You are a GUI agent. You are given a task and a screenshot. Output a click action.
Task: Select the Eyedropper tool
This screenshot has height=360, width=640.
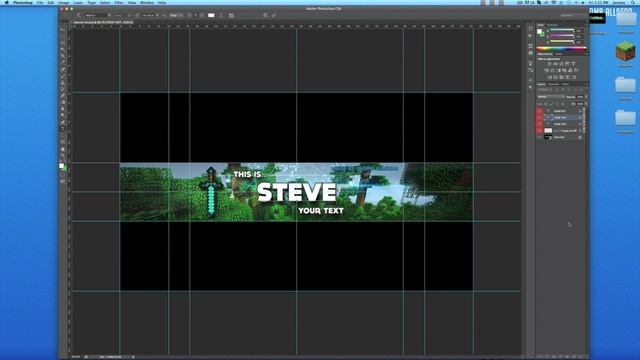[63, 62]
